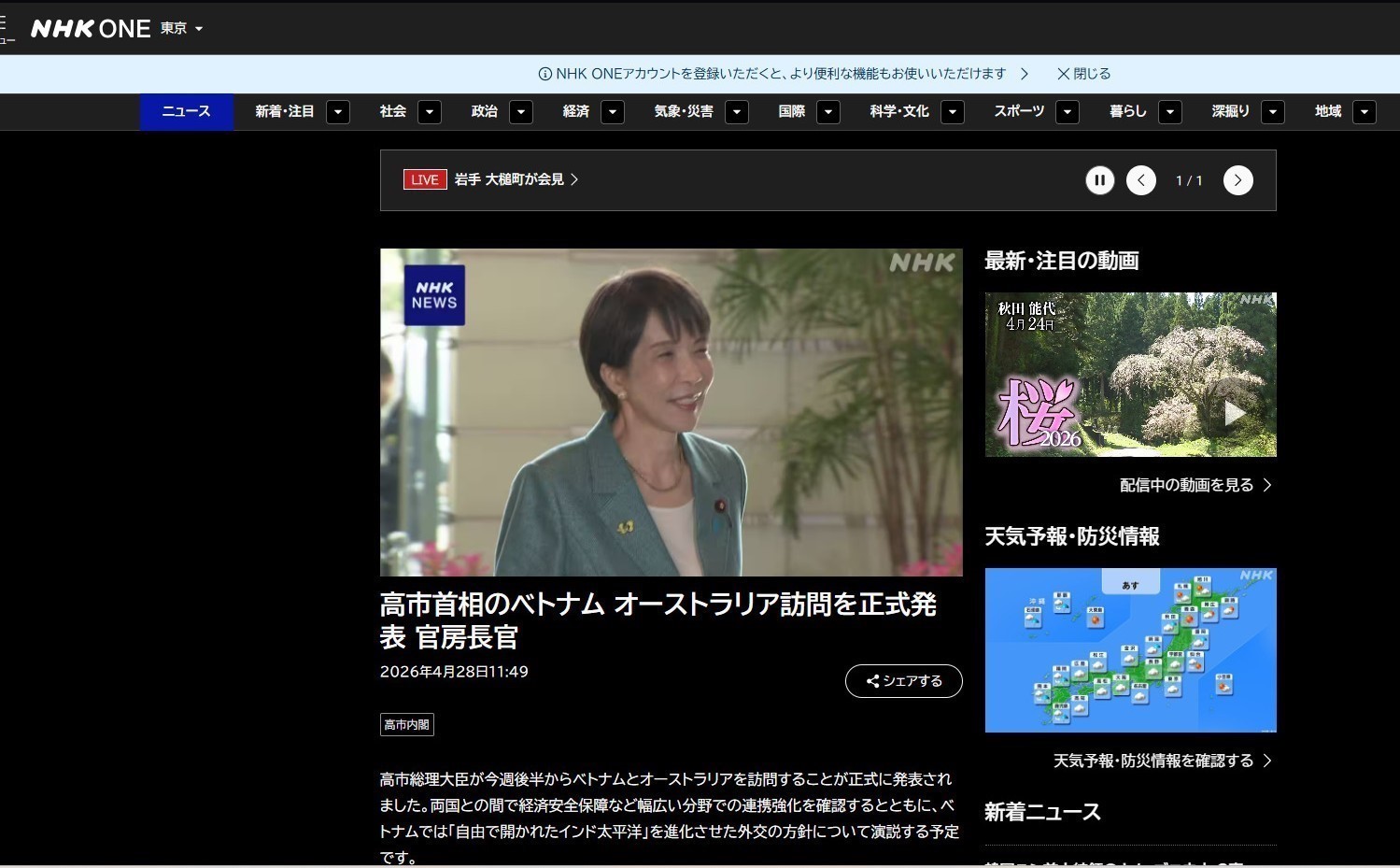The height and width of the screenshot is (868, 1400).
Task: Click the info icon in account banner
Action: [x=544, y=74]
